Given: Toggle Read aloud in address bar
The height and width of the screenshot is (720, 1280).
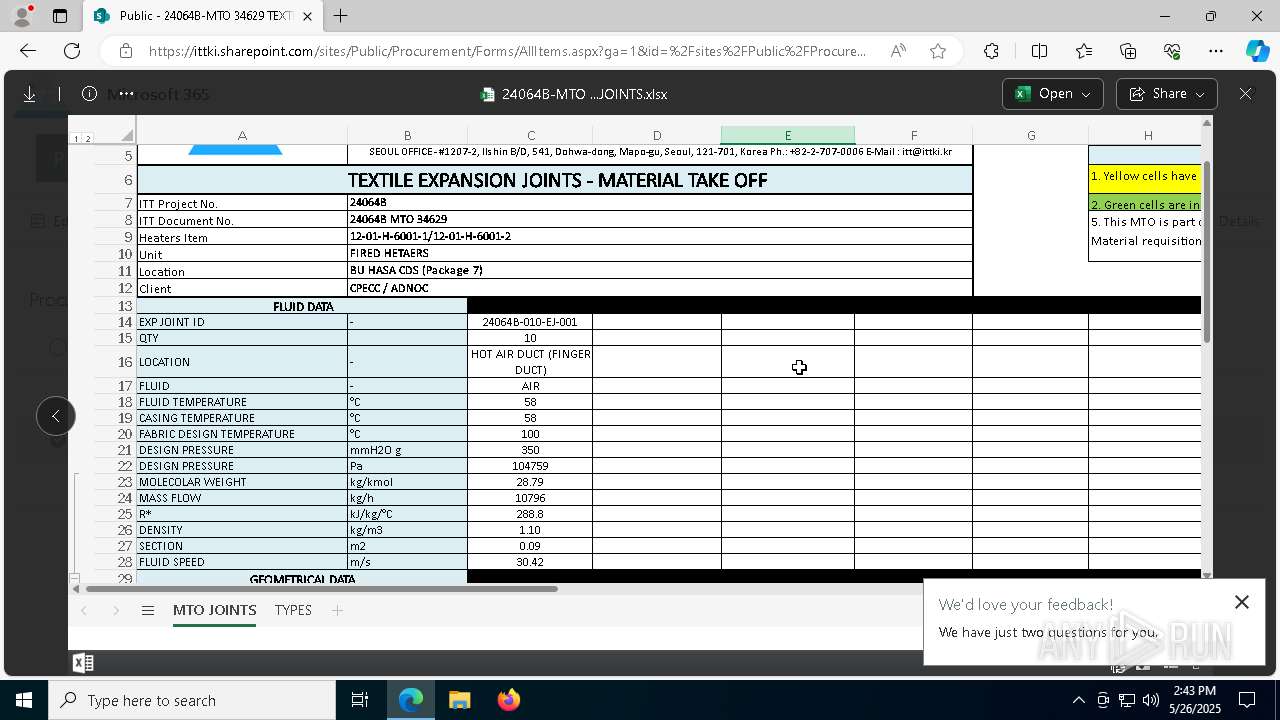Looking at the screenshot, I should pos(898,51).
